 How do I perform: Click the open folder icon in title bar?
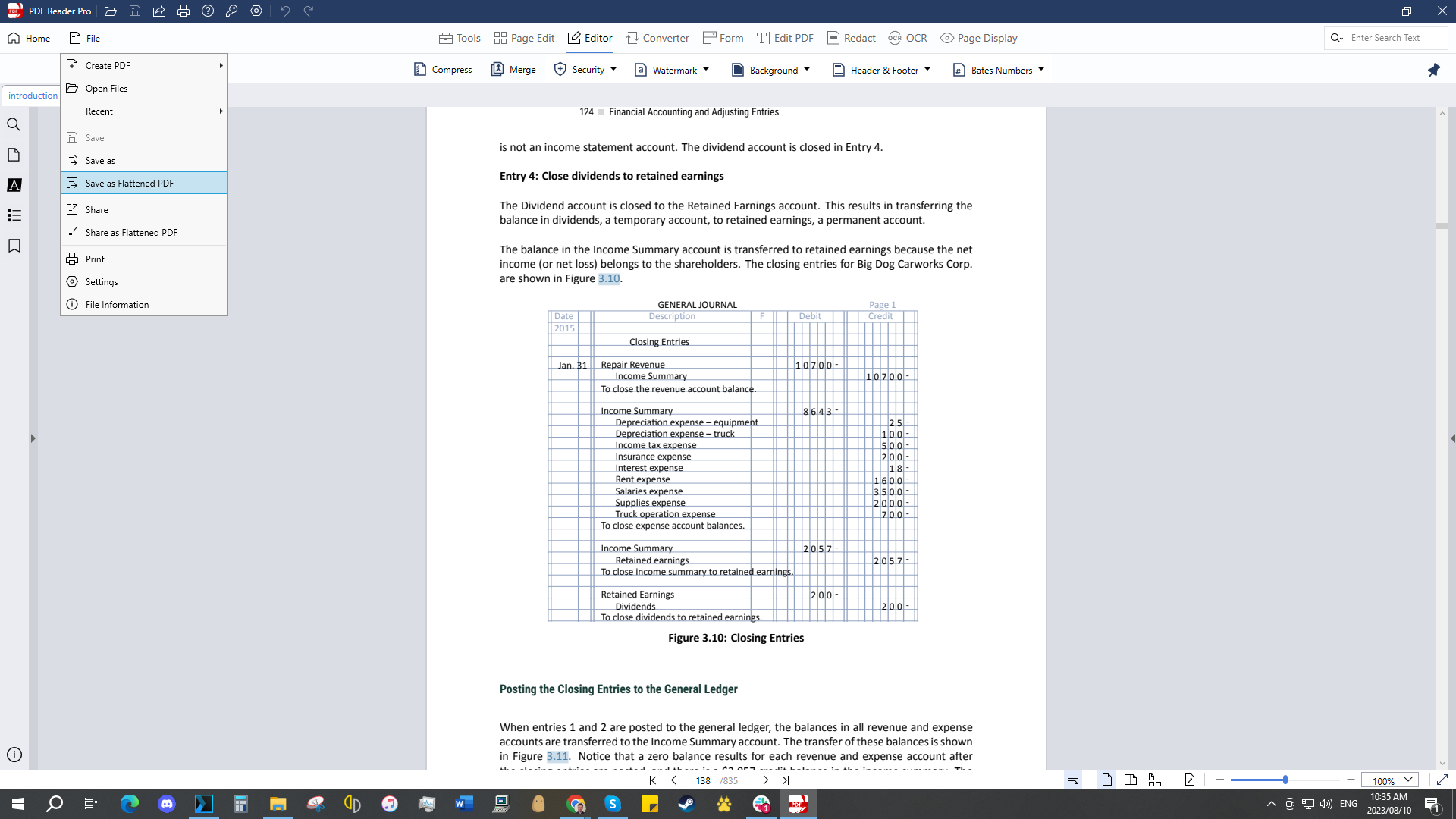(111, 11)
